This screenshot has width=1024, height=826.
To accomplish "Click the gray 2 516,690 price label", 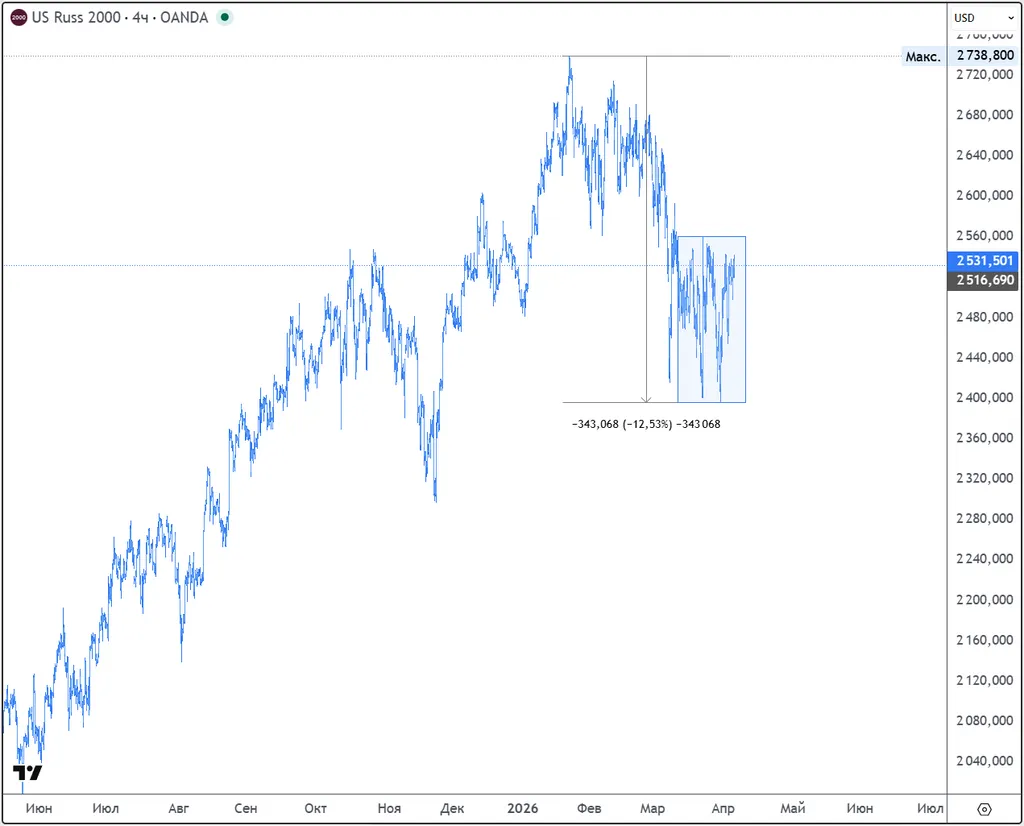I will [x=985, y=281].
